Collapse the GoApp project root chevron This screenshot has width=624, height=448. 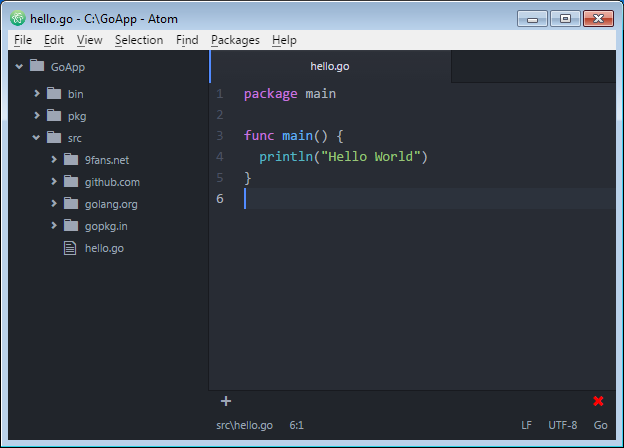coord(19,66)
